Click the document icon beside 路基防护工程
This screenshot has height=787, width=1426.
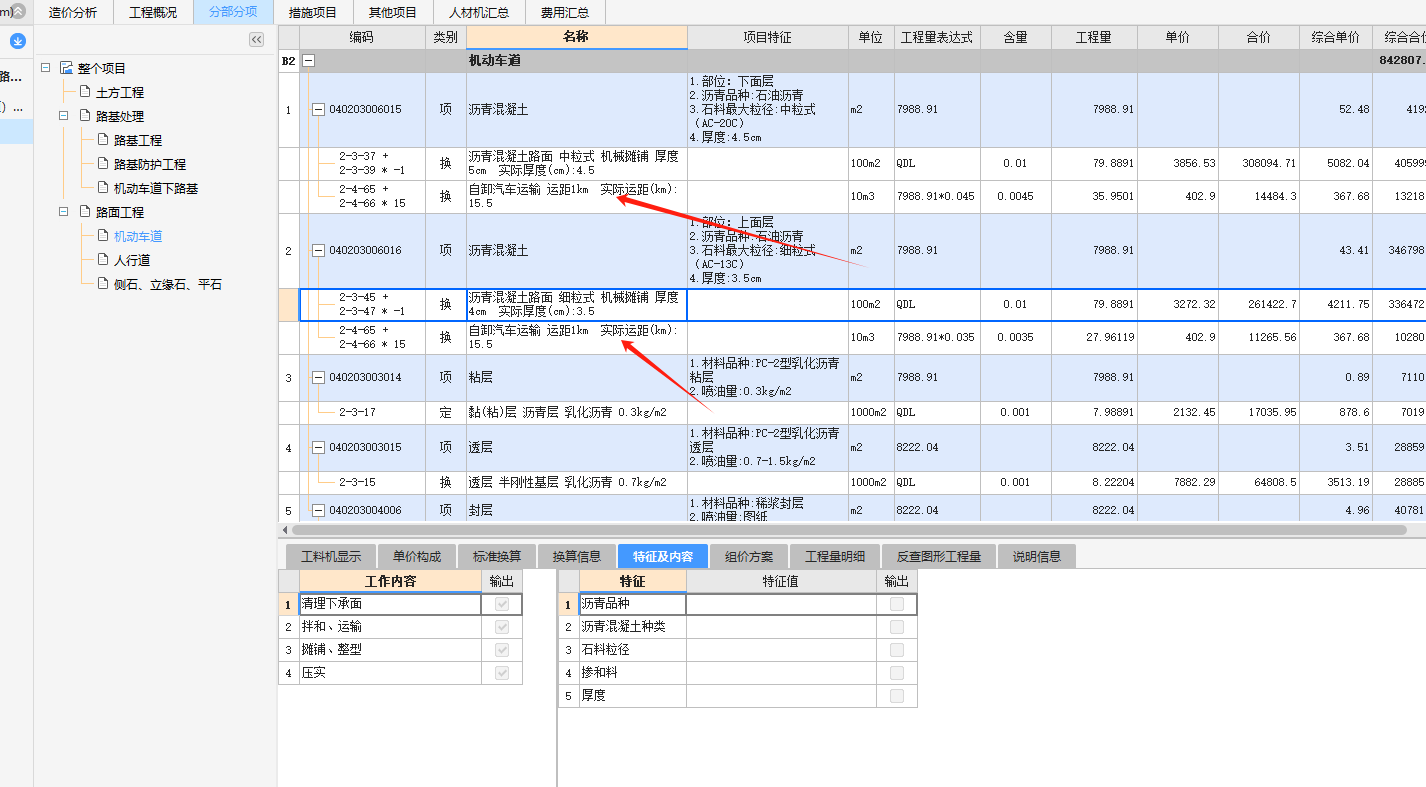[103, 164]
